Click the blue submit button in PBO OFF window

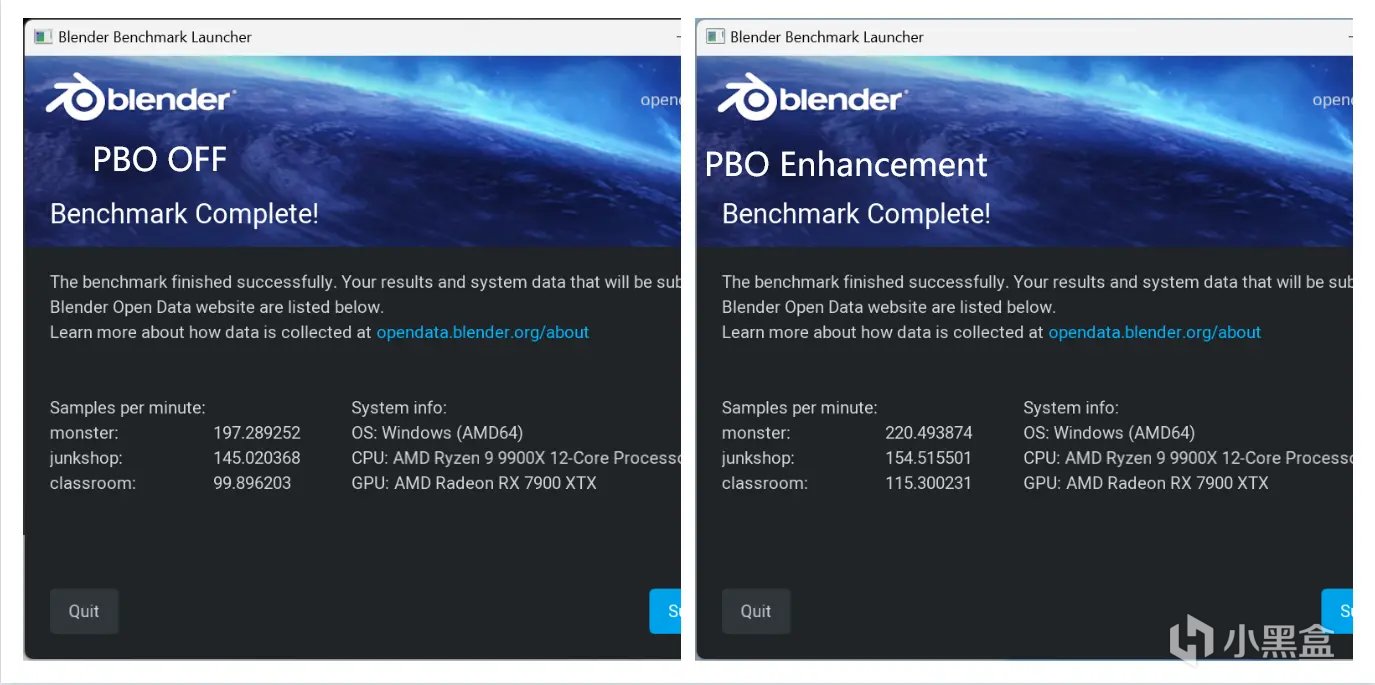tap(665, 611)
